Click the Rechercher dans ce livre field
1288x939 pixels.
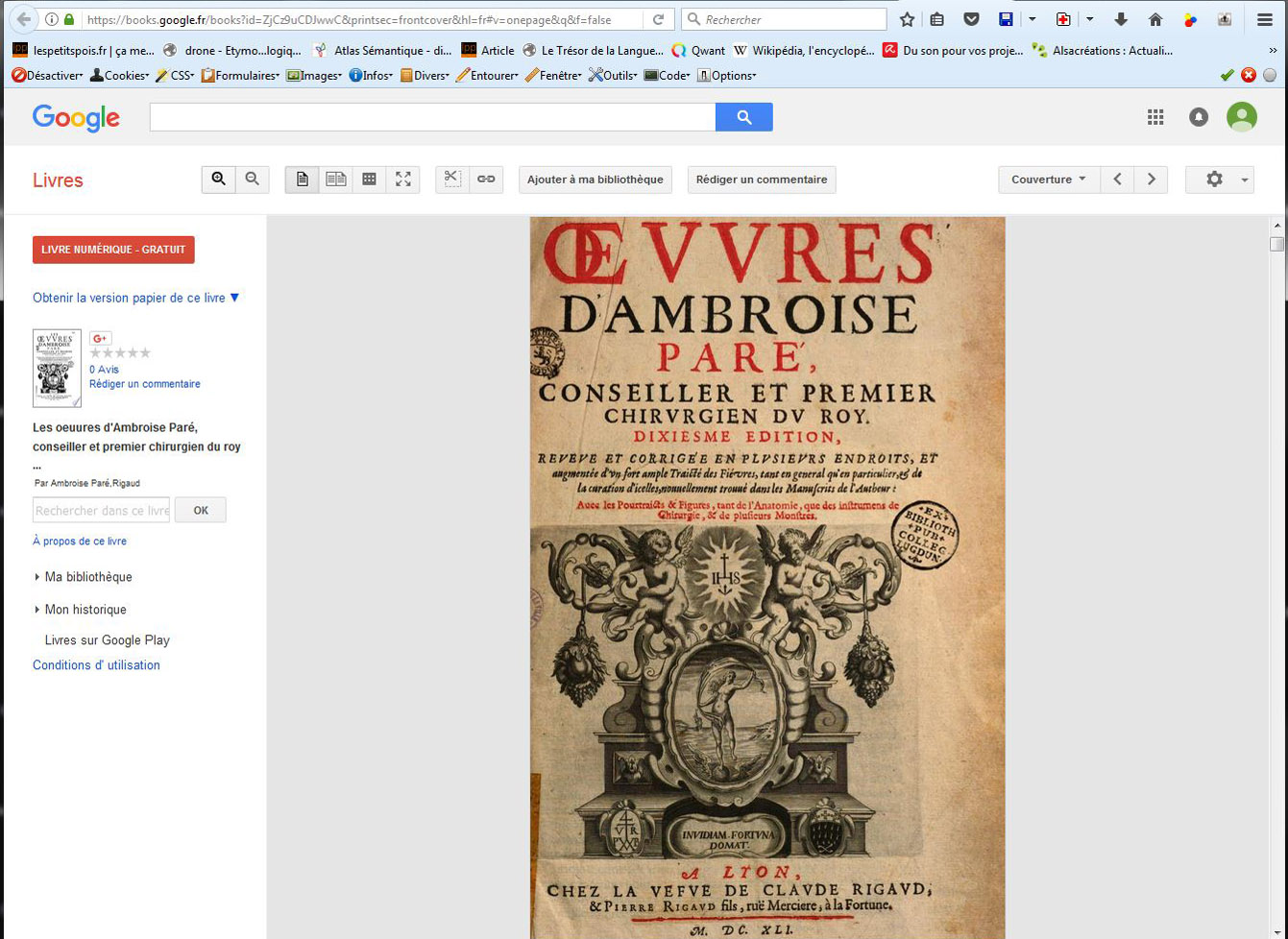pyautogui.click(x=101, y=511)
